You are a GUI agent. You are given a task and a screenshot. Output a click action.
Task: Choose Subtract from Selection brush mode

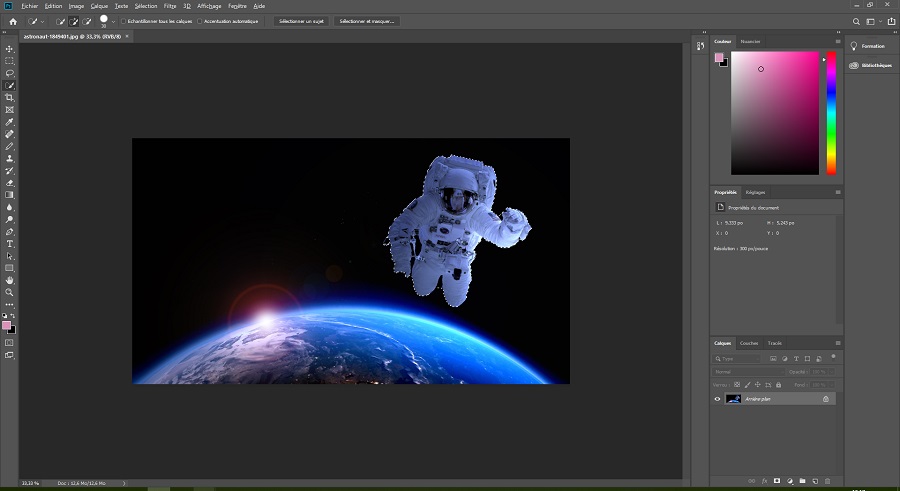tap(87, 21)
